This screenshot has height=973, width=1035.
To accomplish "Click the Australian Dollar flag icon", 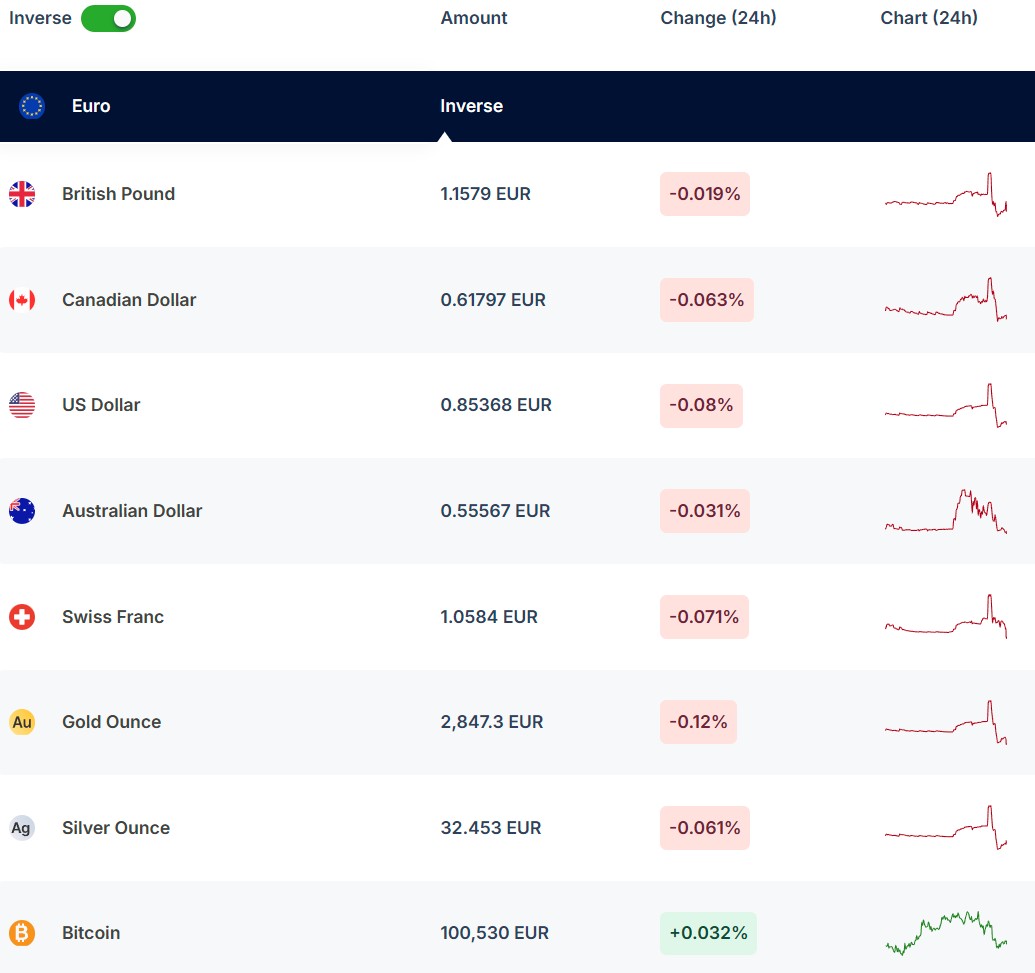I will click(22, 511).
